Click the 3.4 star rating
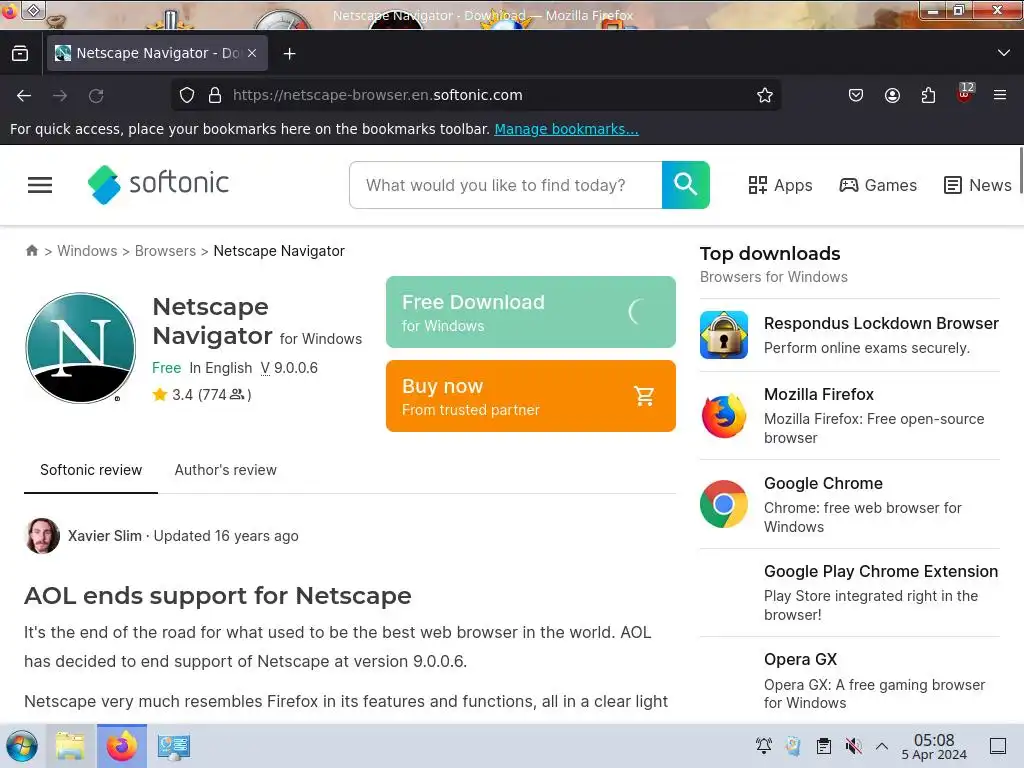The height and width of the screenshot is (768, 1024). (x=201, y=394)
